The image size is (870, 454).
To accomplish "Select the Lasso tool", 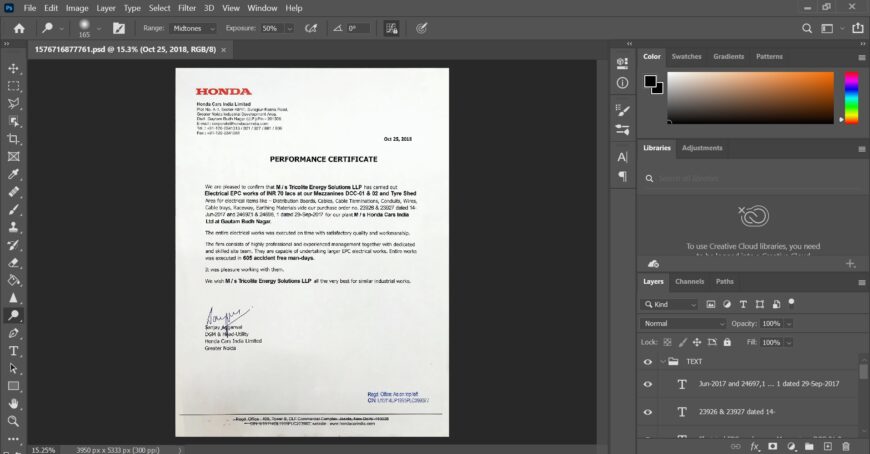I will 13,104.
